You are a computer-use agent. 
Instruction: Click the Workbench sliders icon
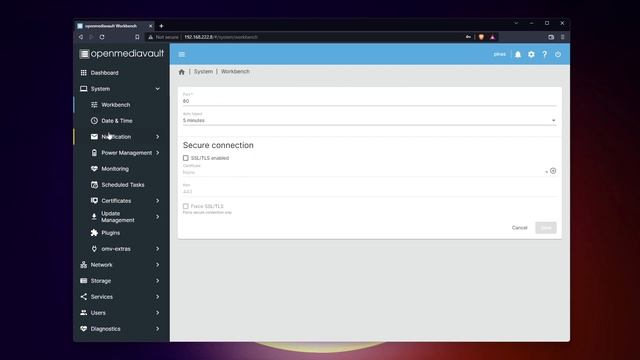point(94,105)
